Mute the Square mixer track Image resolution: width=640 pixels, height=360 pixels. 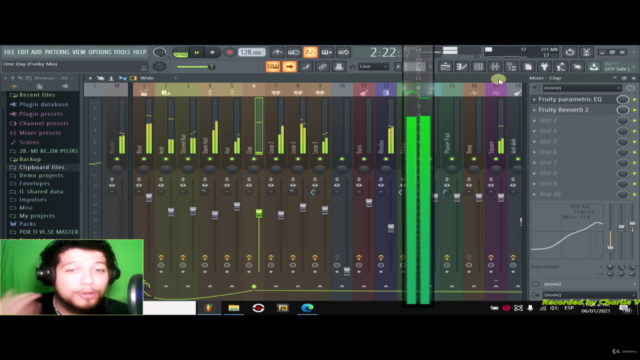(x=496, y=159)
